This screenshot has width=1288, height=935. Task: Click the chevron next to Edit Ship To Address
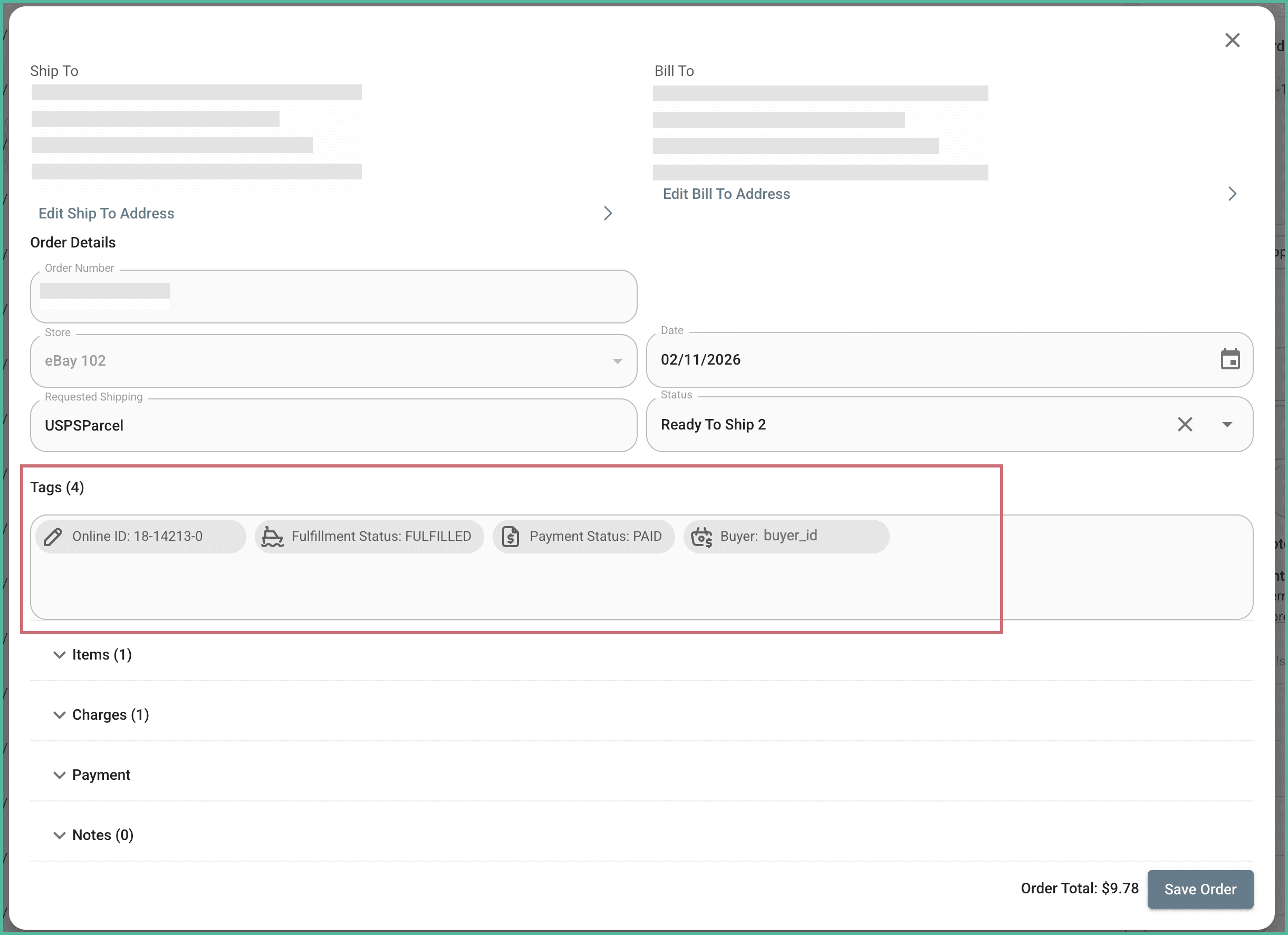608,213
